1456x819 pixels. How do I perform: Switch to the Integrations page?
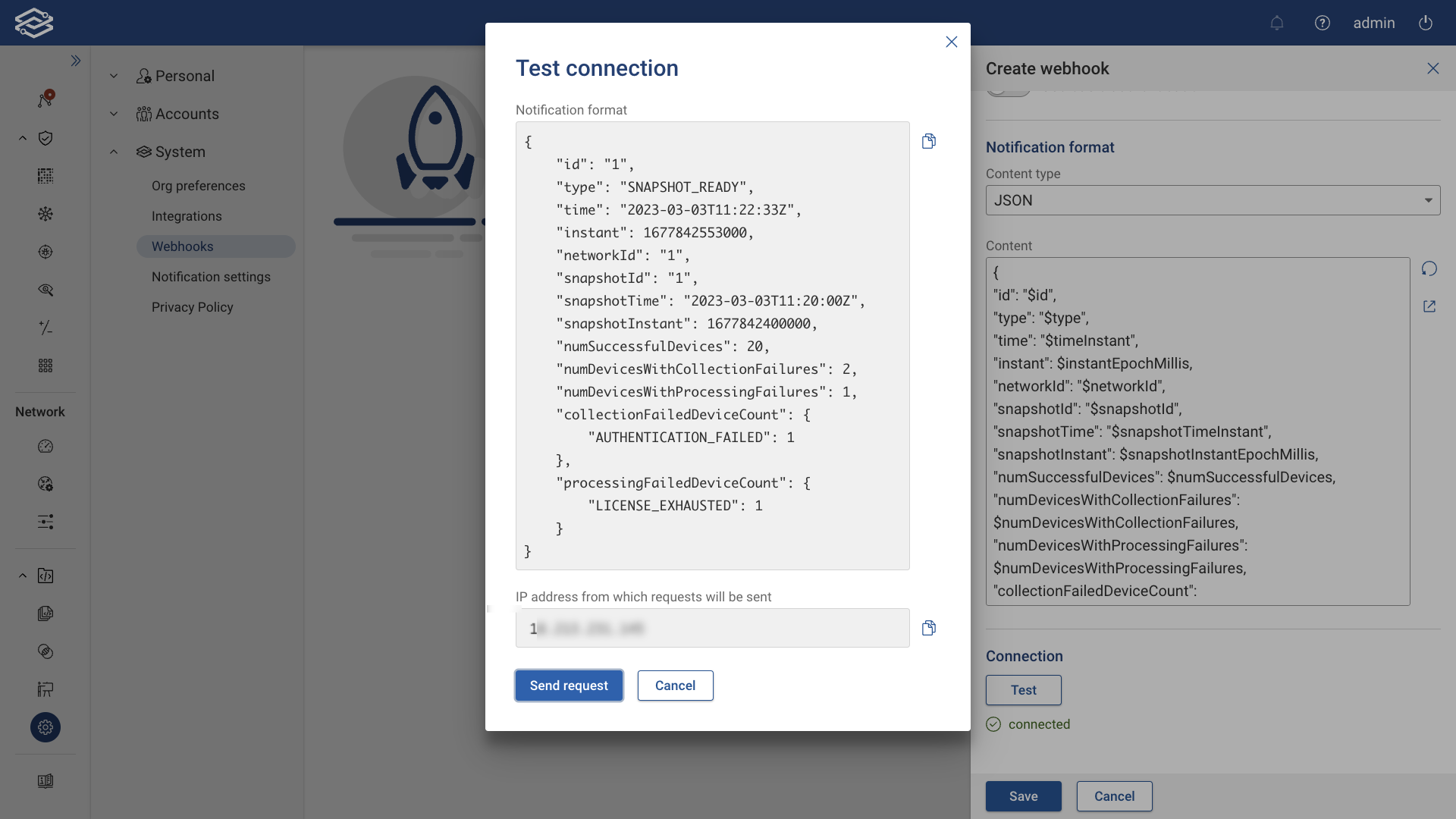pos(187,216)
